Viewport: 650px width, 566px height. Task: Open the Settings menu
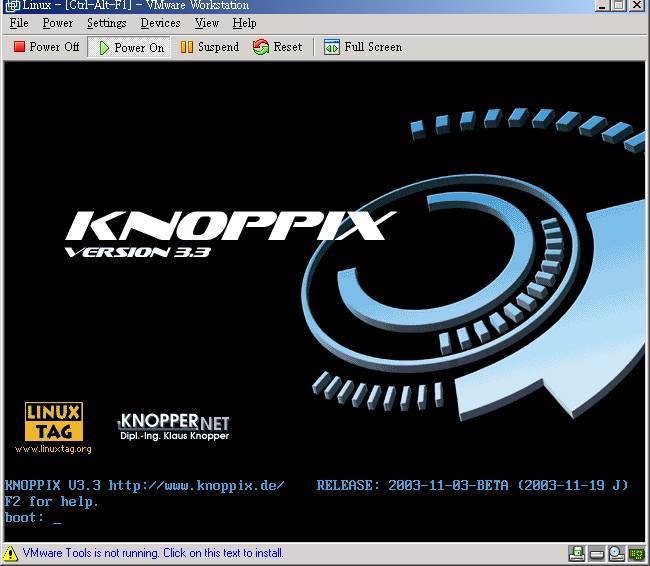pos(107,23)
